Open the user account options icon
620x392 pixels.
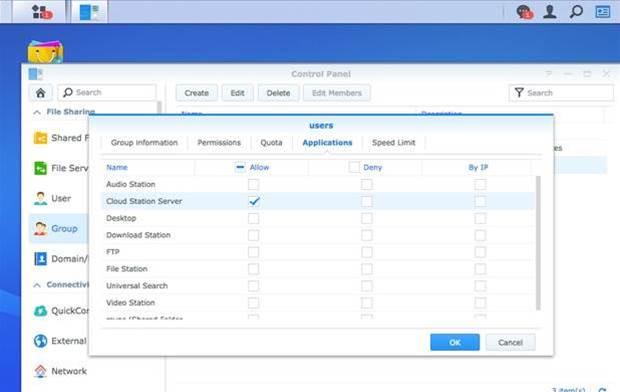(550, 11)
